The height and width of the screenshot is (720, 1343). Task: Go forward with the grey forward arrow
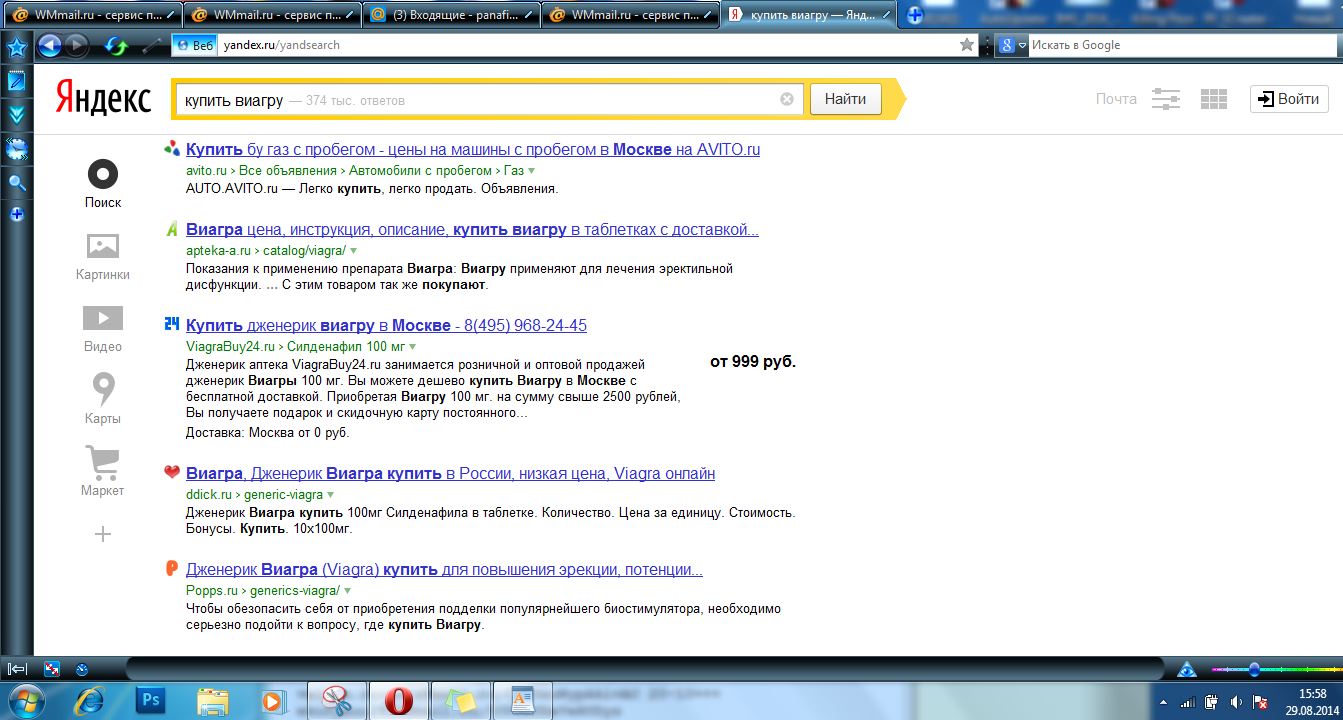click(x=76, y=45)
